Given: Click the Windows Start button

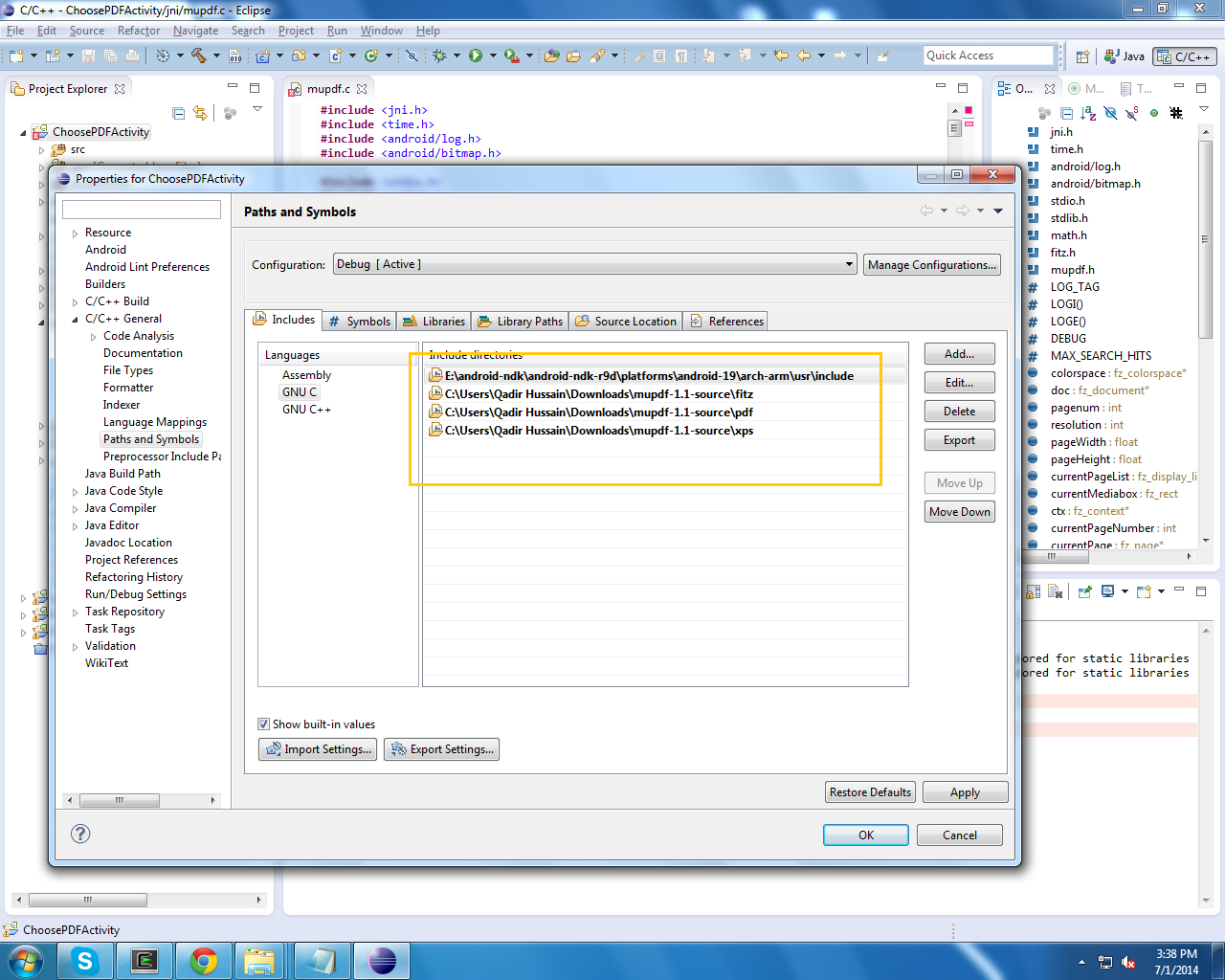Looking at the screenshot, I should [x=26, y=960].
